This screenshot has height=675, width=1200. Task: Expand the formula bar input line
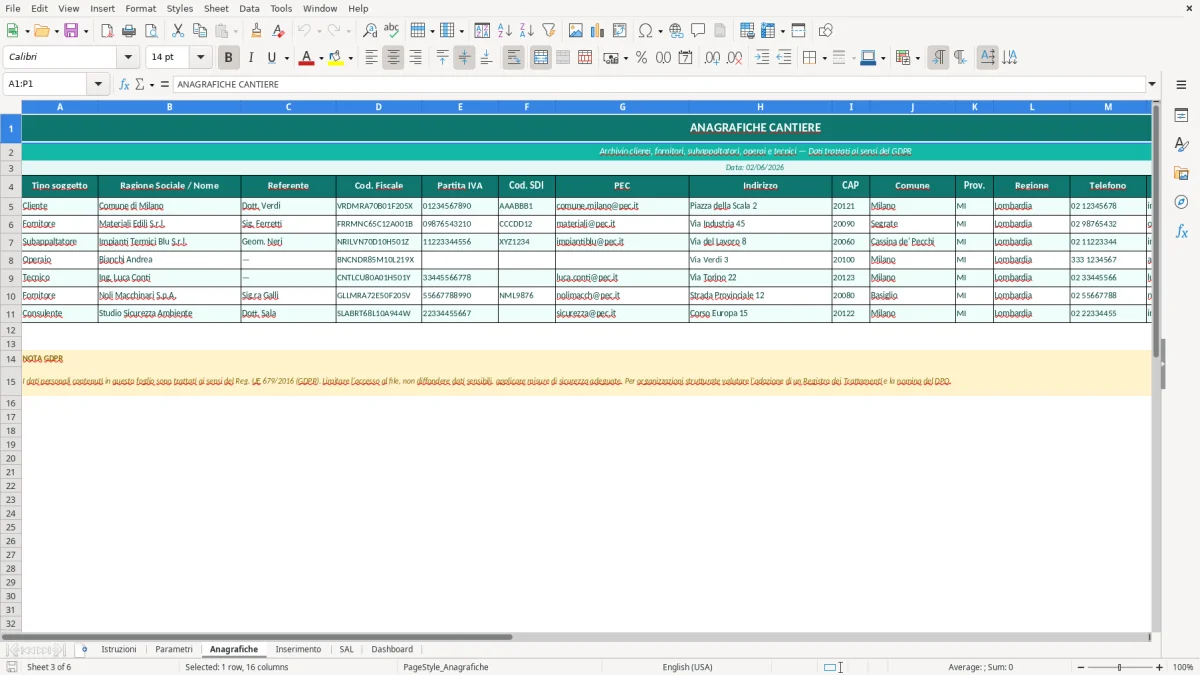click(x=1152, y=85)
